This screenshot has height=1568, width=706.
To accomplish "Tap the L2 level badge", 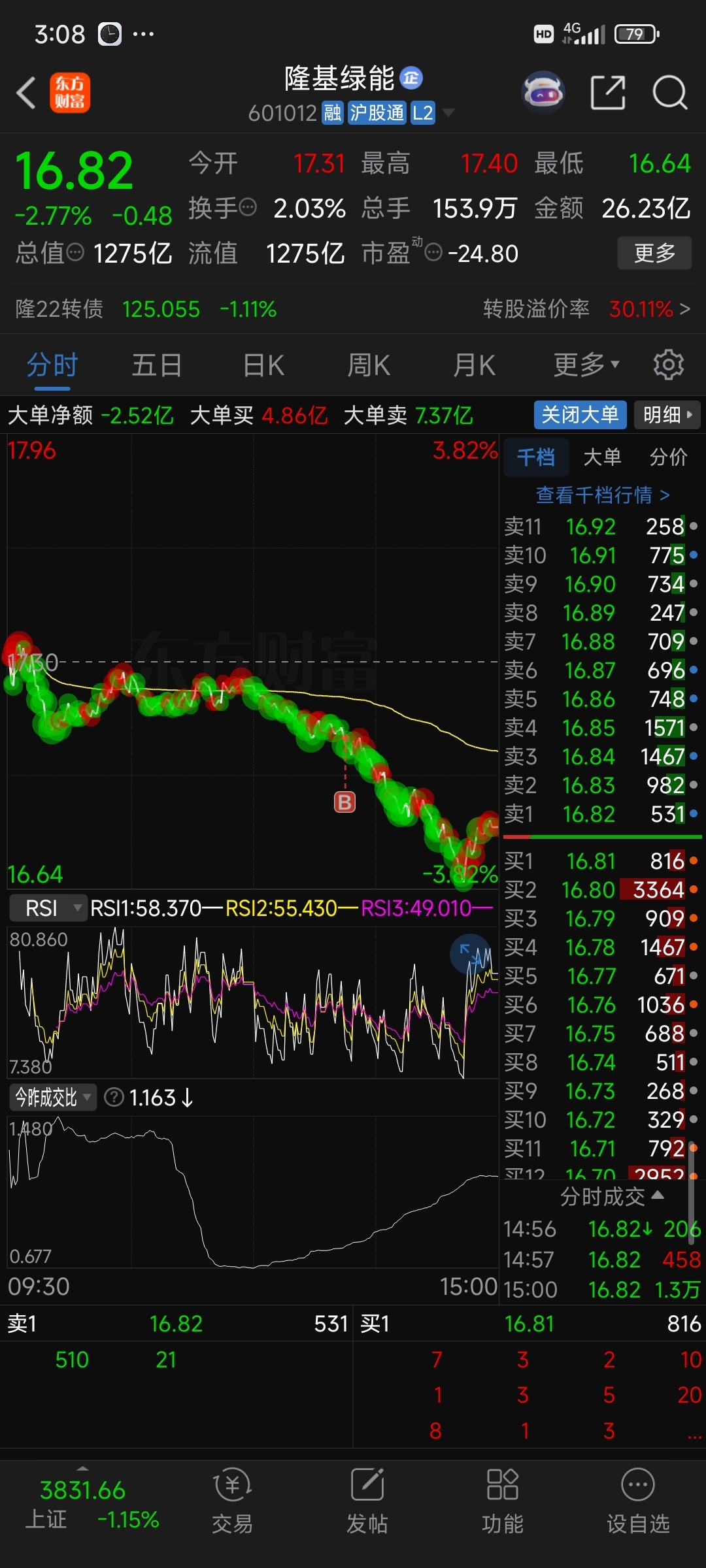I will pyautogui.click(x=422, y=113).
